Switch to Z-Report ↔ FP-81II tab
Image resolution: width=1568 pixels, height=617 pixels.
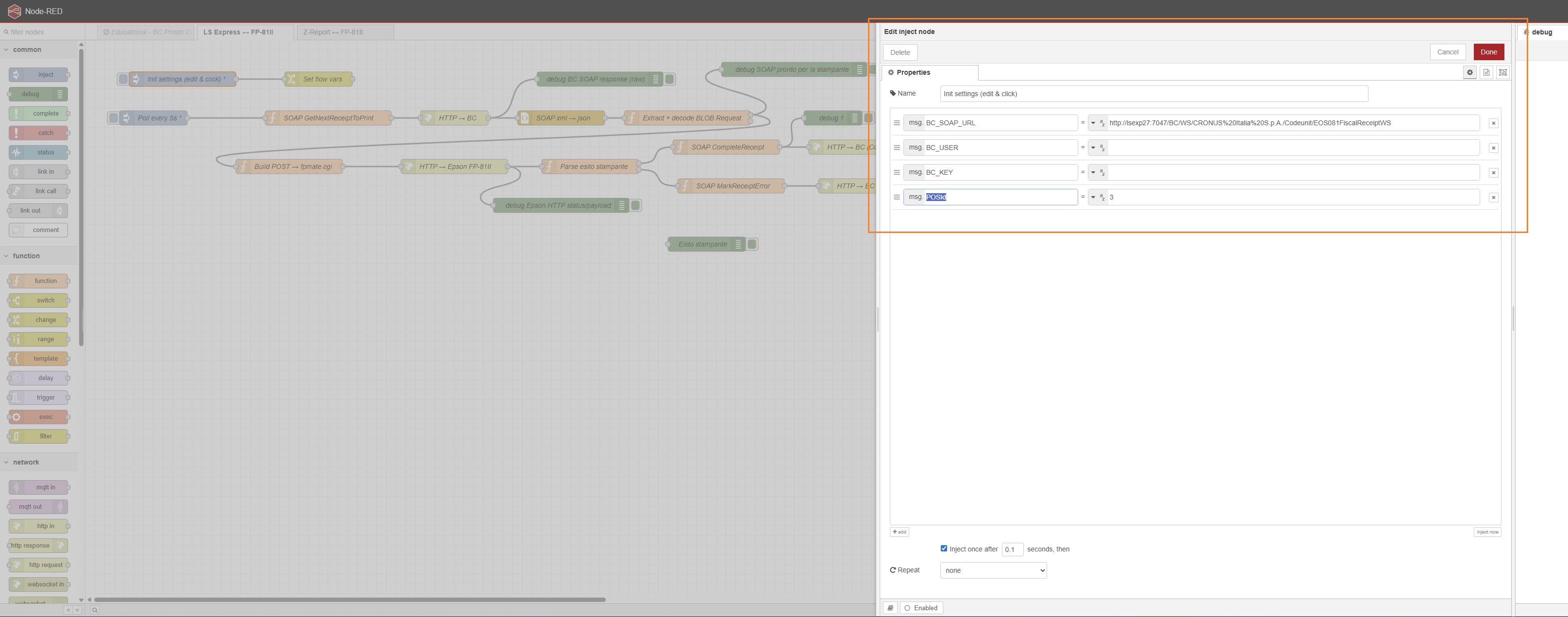(x=333, y=32)
